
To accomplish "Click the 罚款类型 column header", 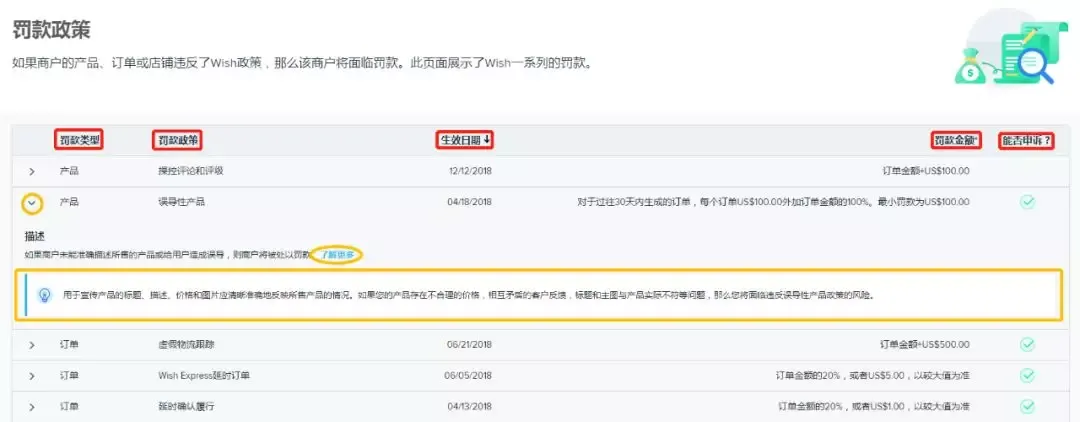I will 79,140.
